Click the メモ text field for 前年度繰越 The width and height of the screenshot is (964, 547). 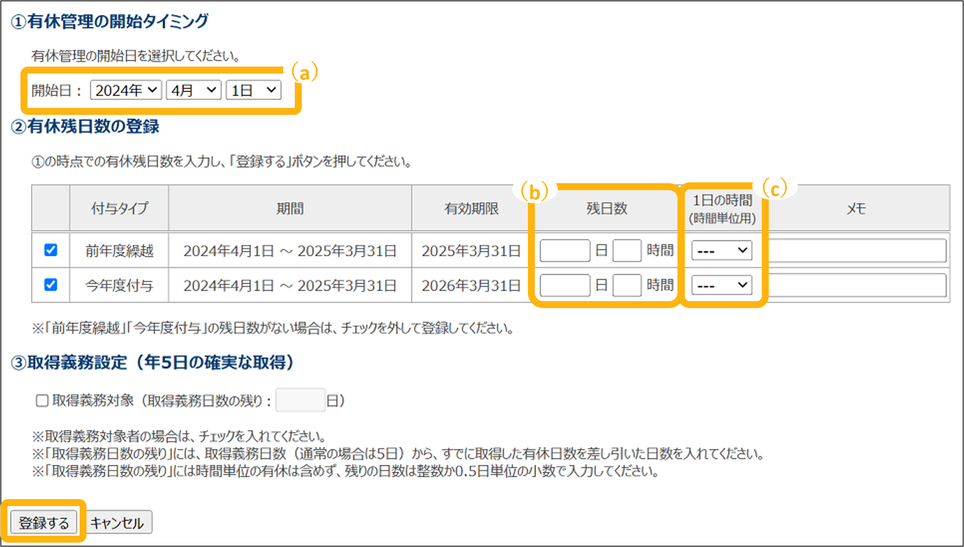point(856,250)
